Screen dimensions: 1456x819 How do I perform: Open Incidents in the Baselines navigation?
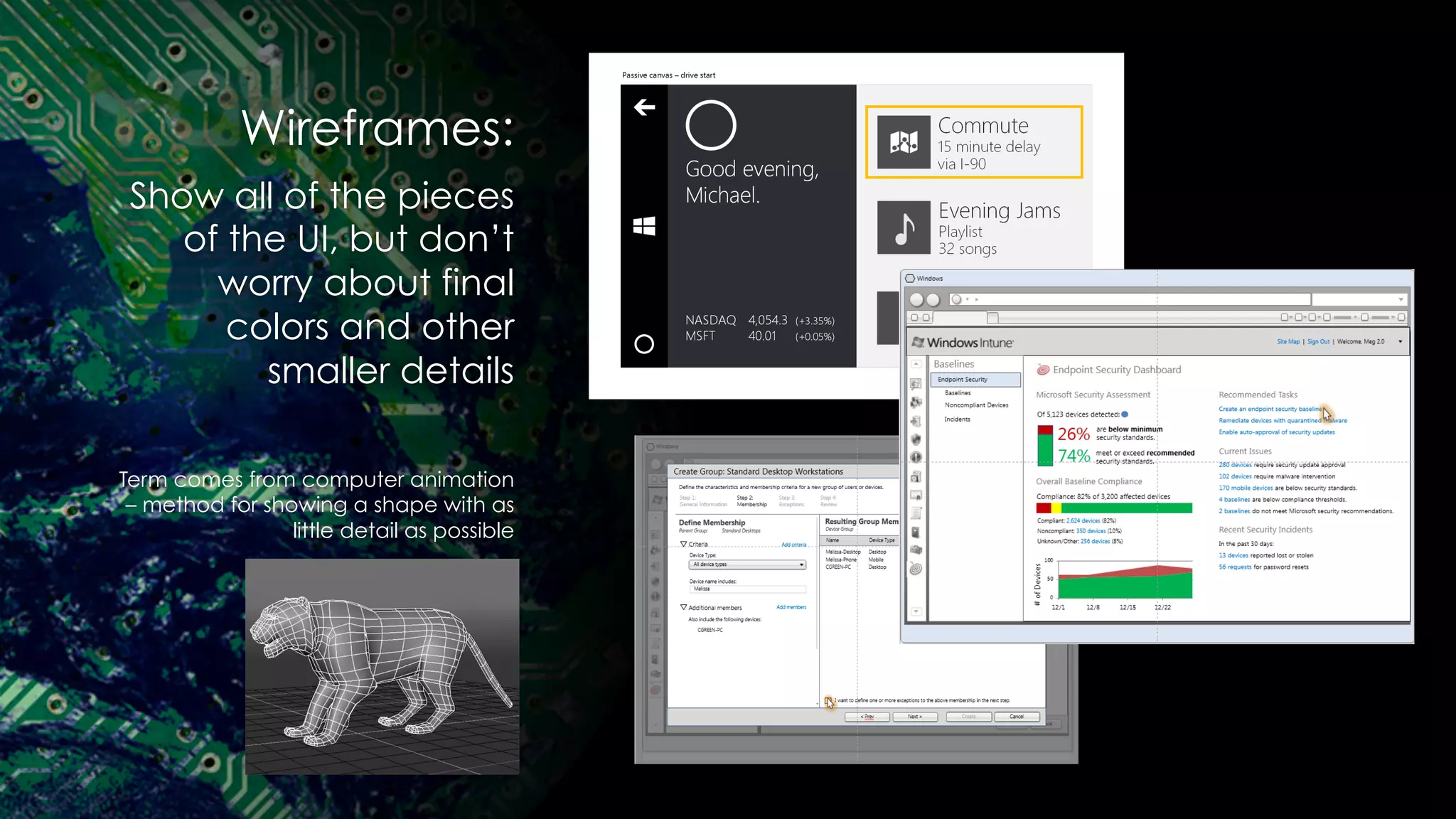tap(957, 419)
